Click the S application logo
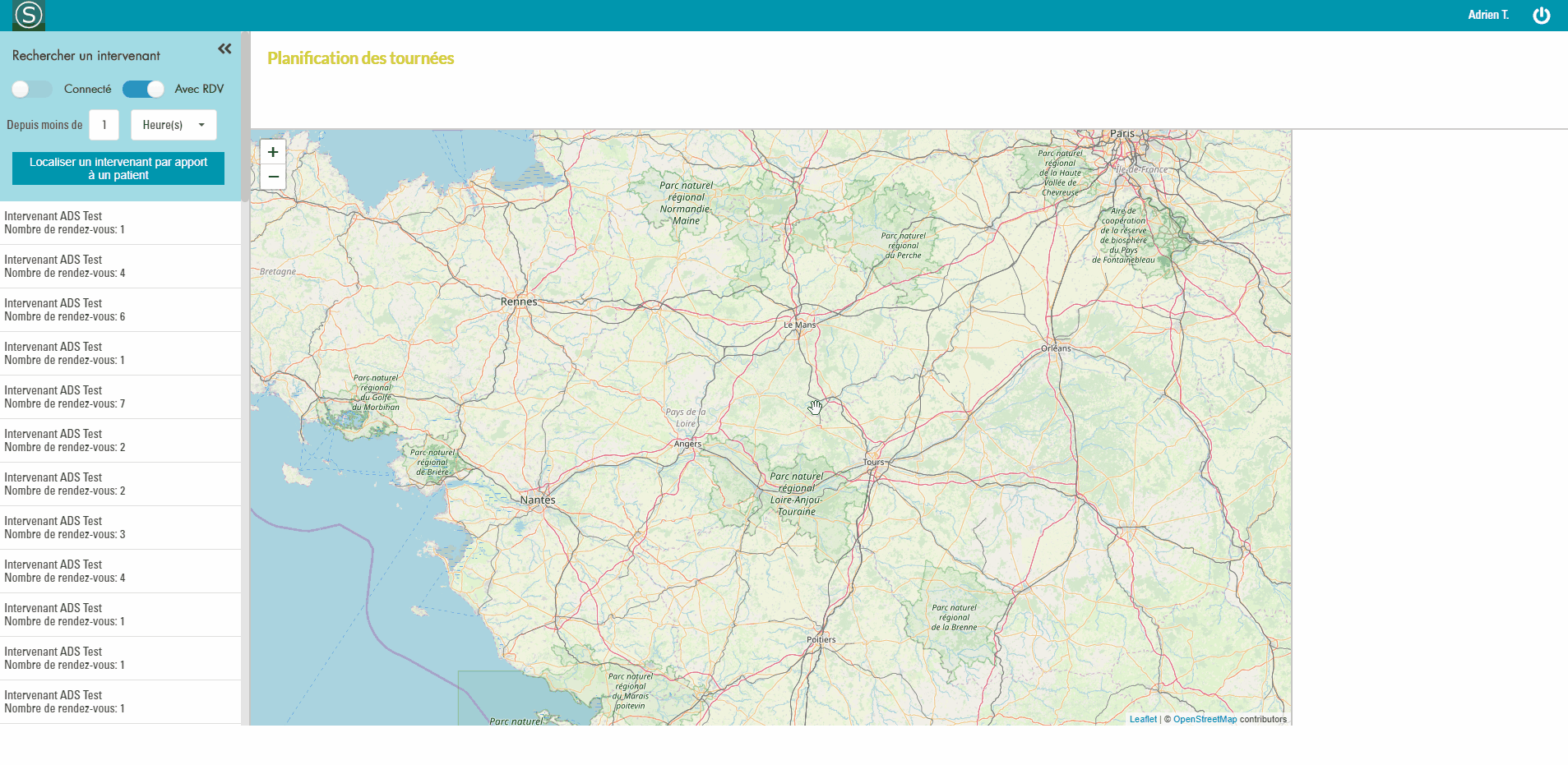The height and width of the screenshot is (765, 1568). click(x=29, y=16)
